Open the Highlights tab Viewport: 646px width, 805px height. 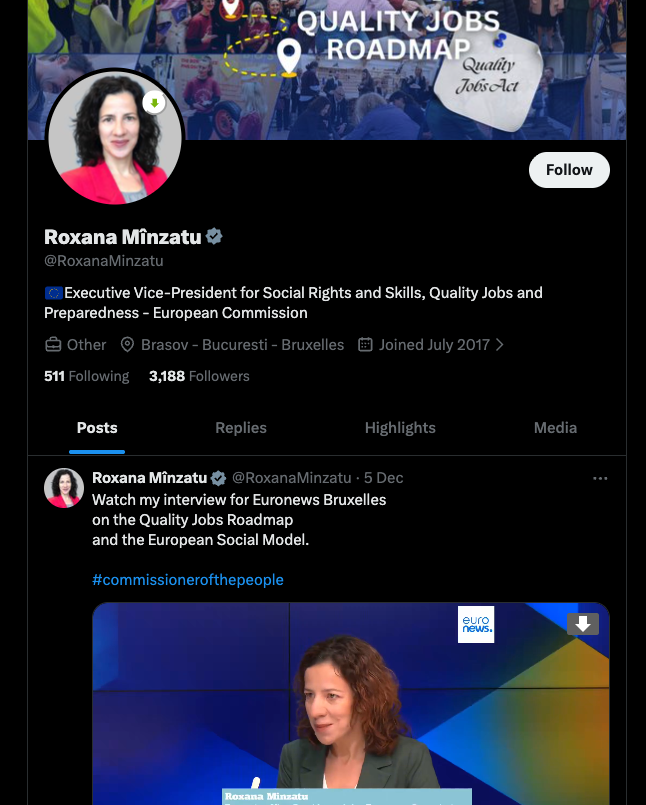tap(400, 428)
